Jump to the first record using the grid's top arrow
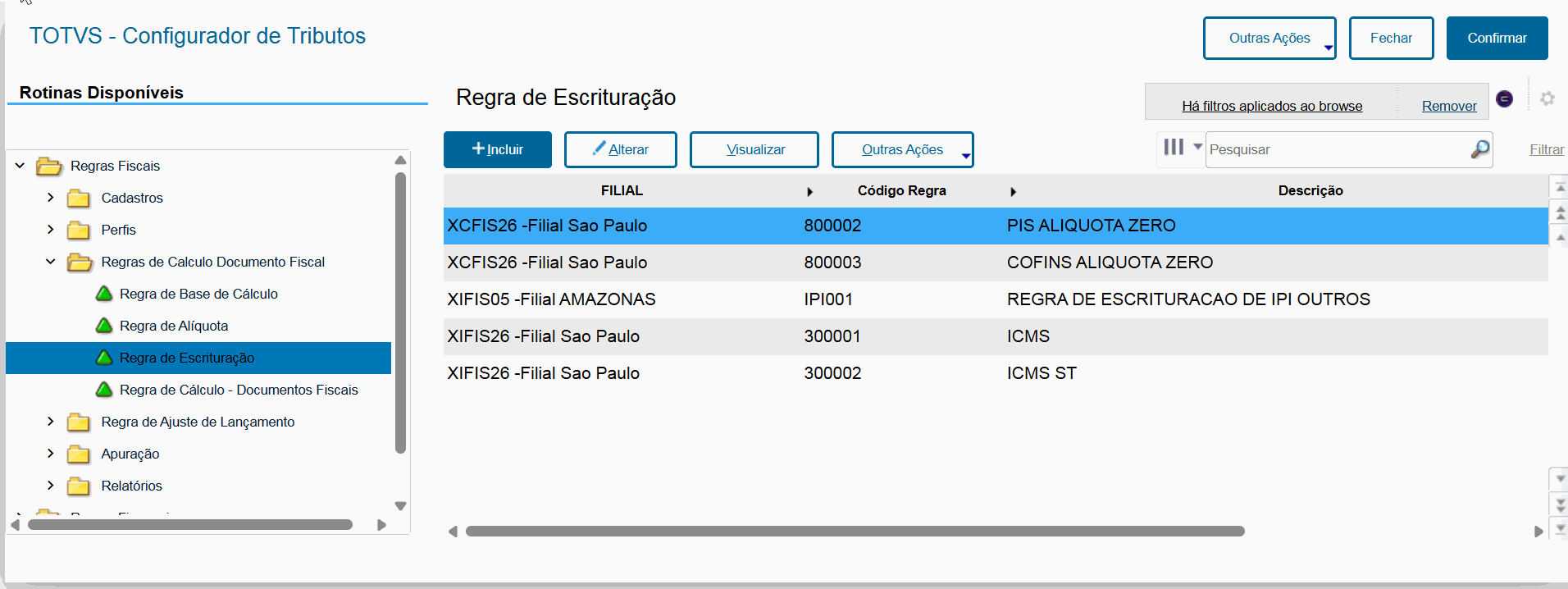The height and width of the screenshot is (589, 1568). point(1560,188)
